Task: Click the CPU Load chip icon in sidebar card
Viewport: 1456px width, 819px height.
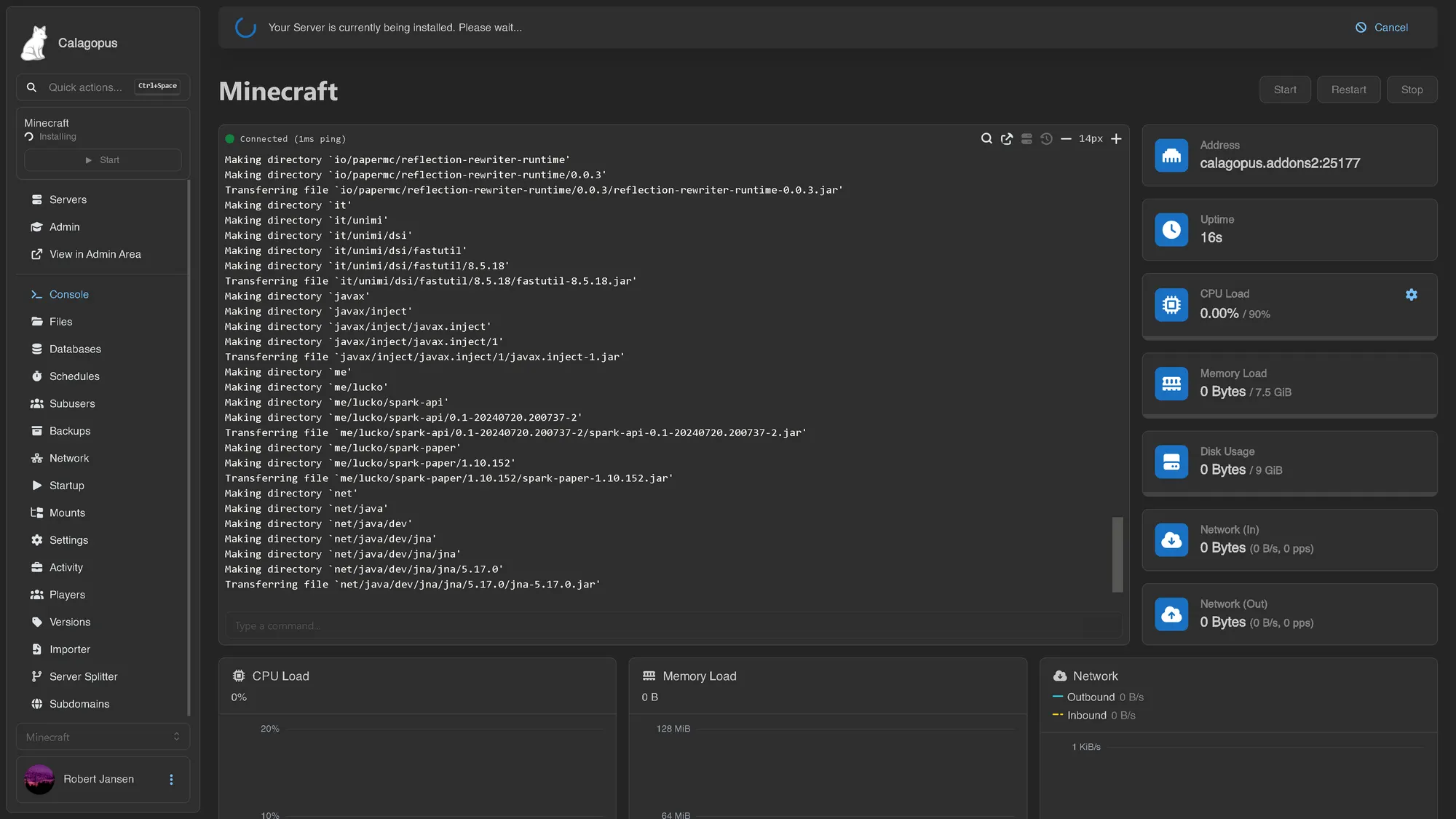Action: tap(1171, 304)
